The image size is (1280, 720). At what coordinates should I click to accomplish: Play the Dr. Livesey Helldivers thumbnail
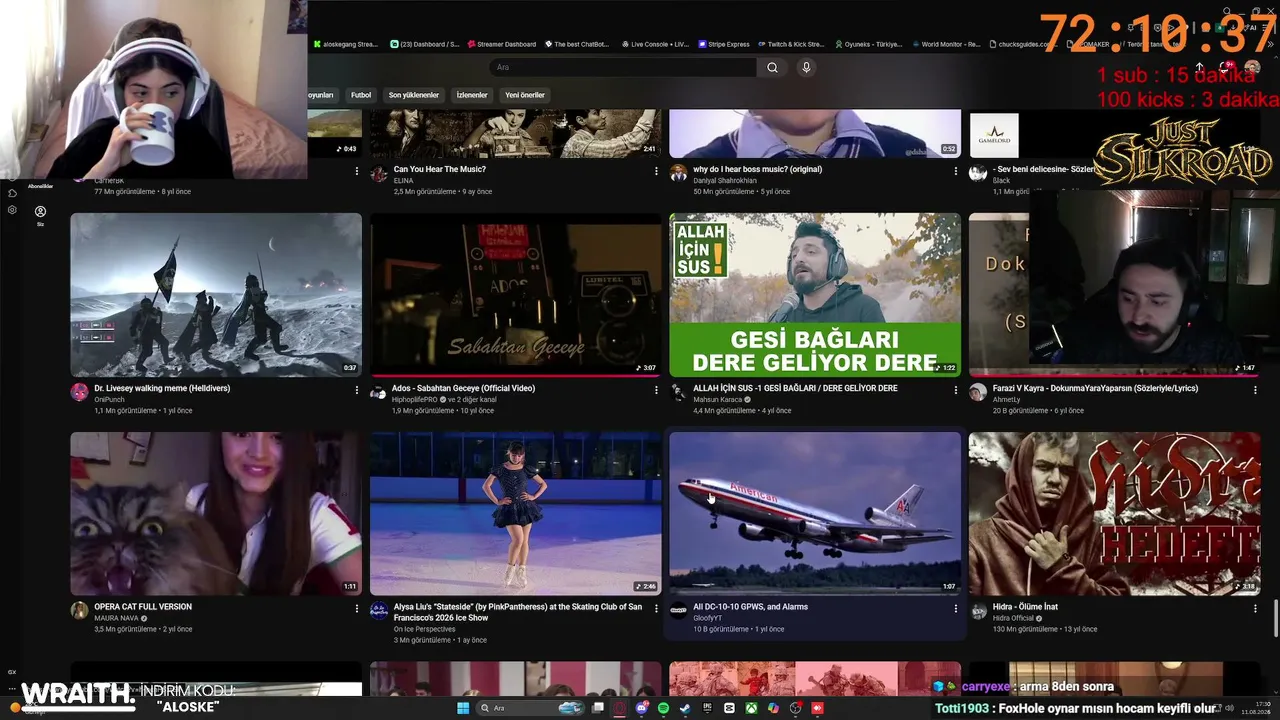click(216, 295)
